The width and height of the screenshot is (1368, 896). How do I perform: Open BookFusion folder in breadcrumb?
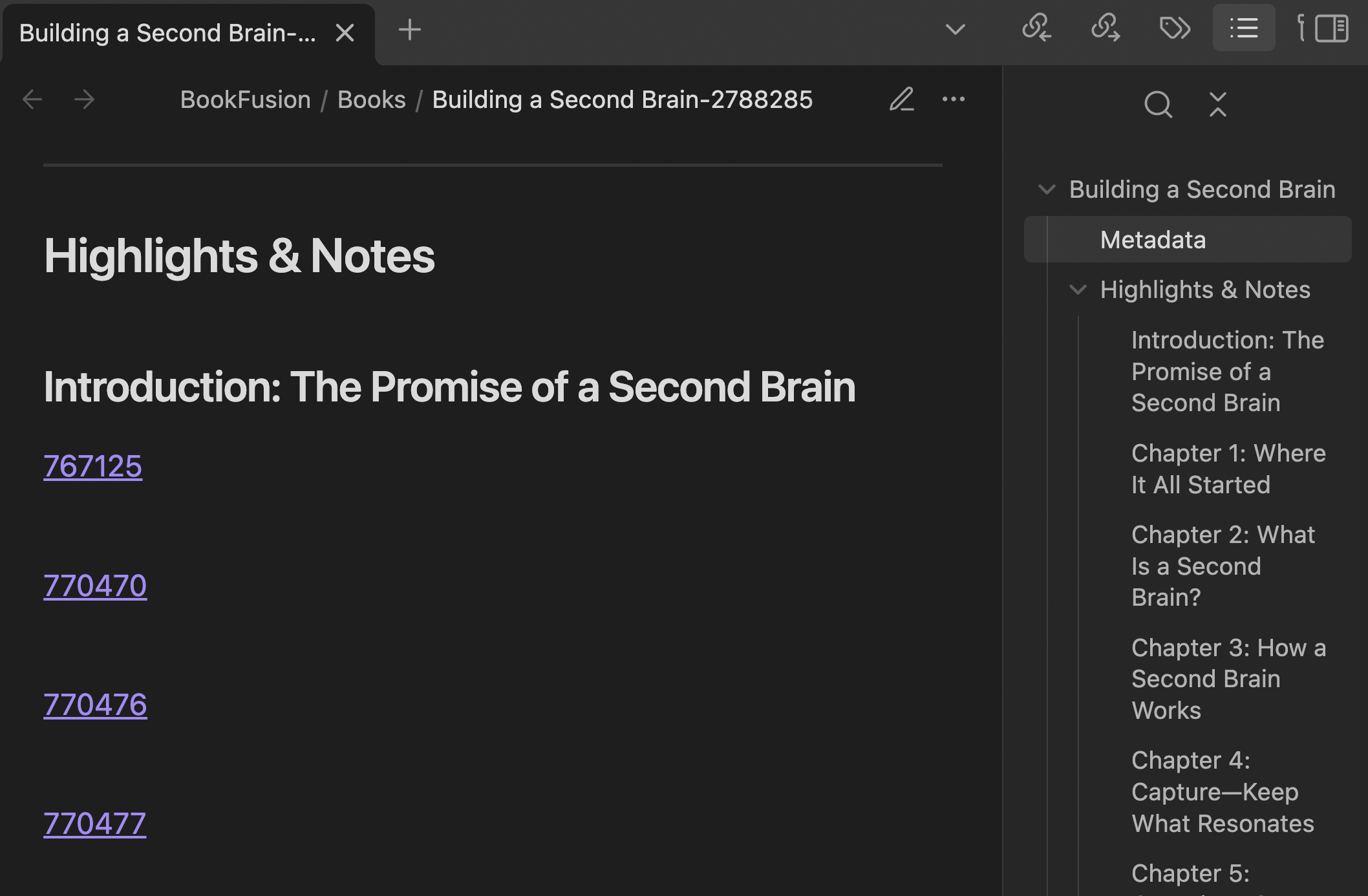pos(245,100)
